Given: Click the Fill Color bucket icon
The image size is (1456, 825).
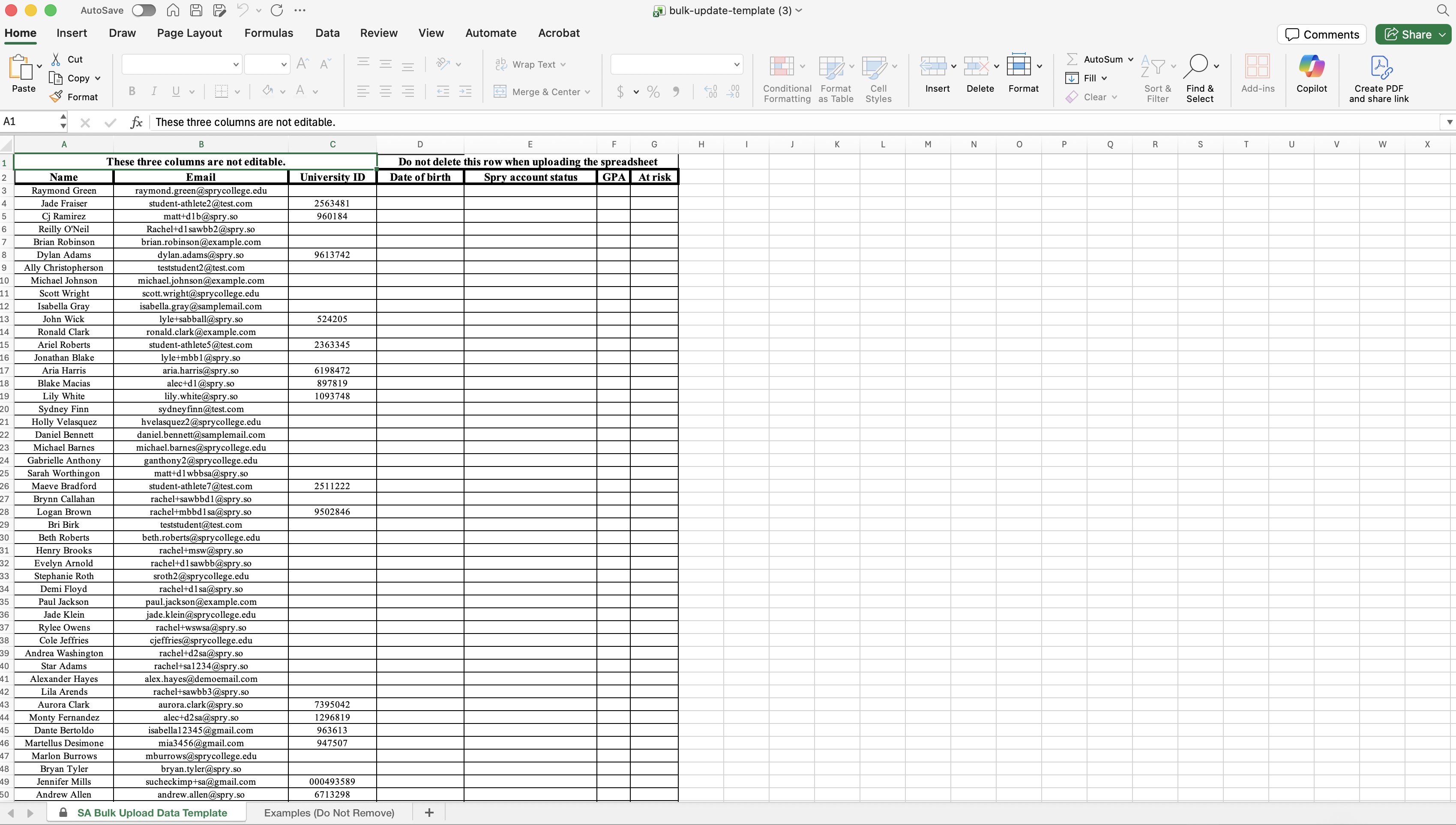Looking at the screenshot, I should coord(267,91).
